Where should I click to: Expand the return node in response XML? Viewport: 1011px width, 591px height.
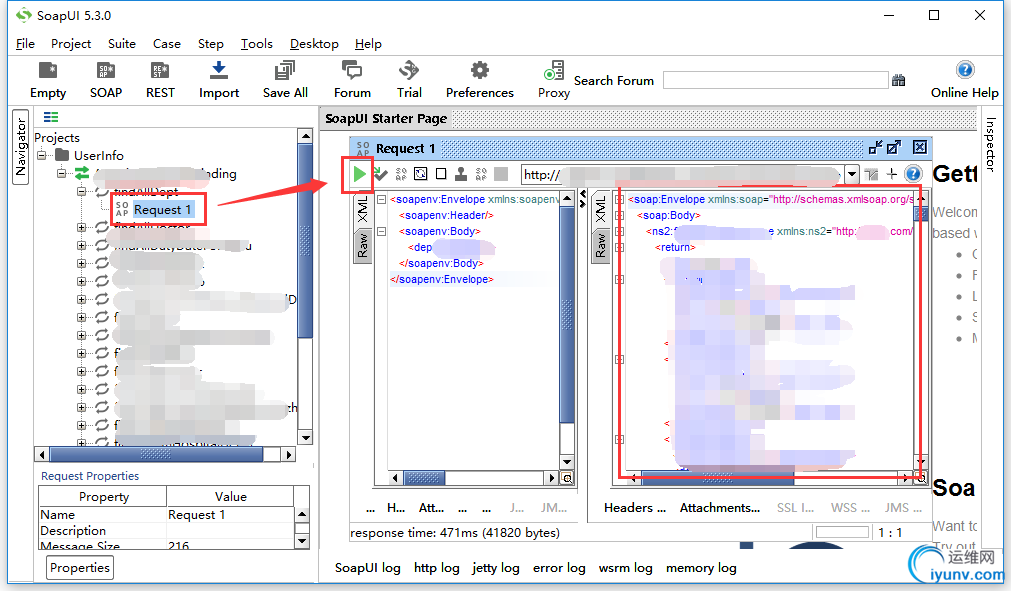click(x=620, y=247)
